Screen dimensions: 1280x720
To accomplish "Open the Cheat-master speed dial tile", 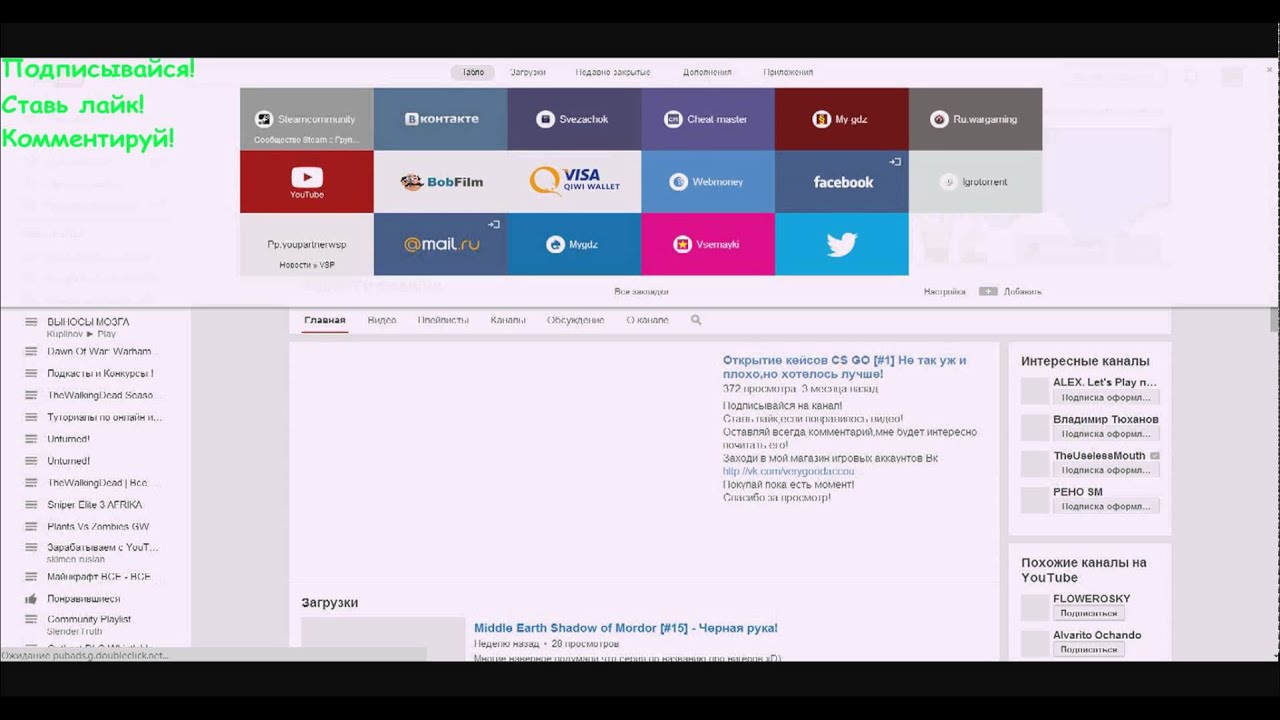I will [x=708, y=119].
